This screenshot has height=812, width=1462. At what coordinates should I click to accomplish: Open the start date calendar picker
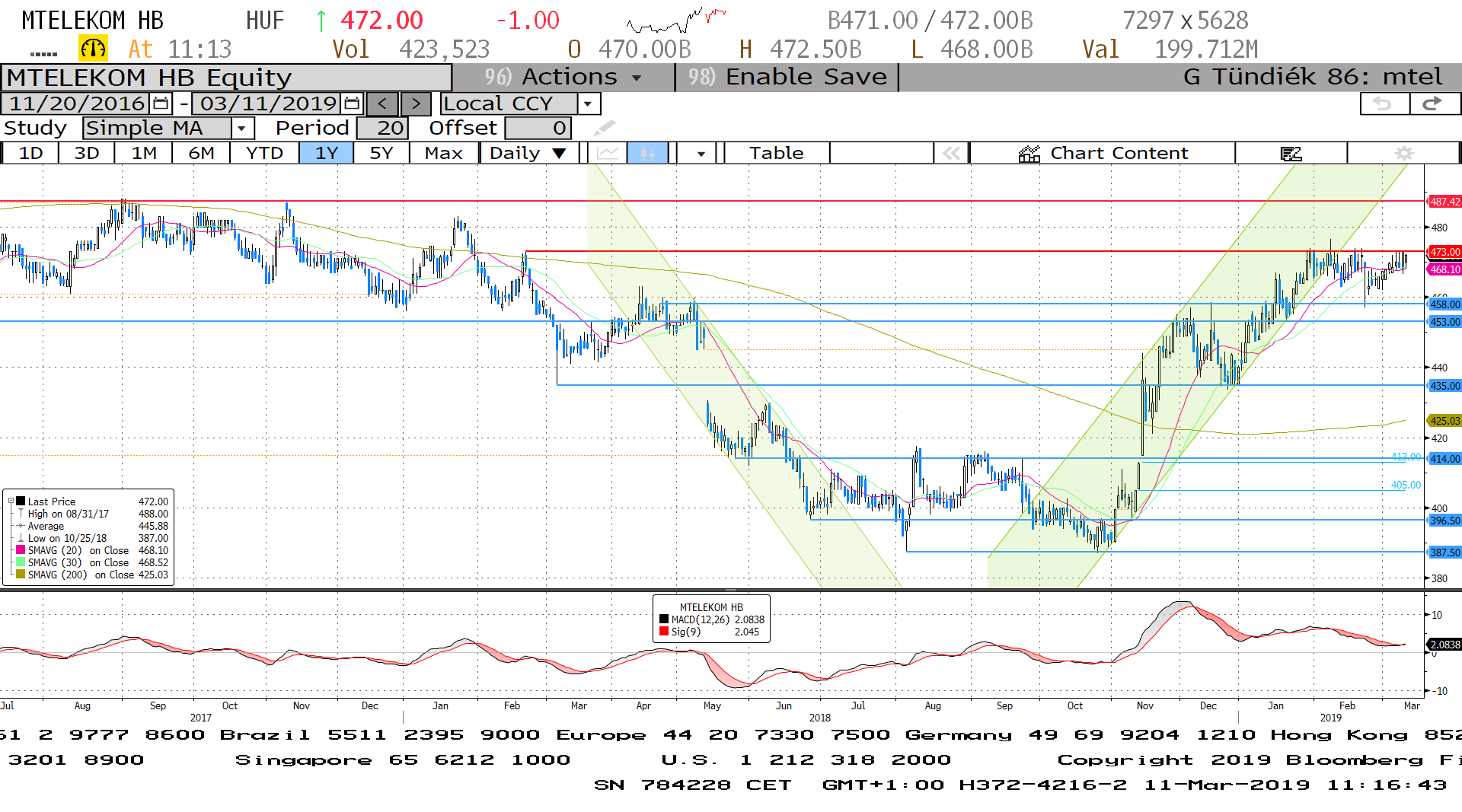pyautogui.click(x=161, y=103)
